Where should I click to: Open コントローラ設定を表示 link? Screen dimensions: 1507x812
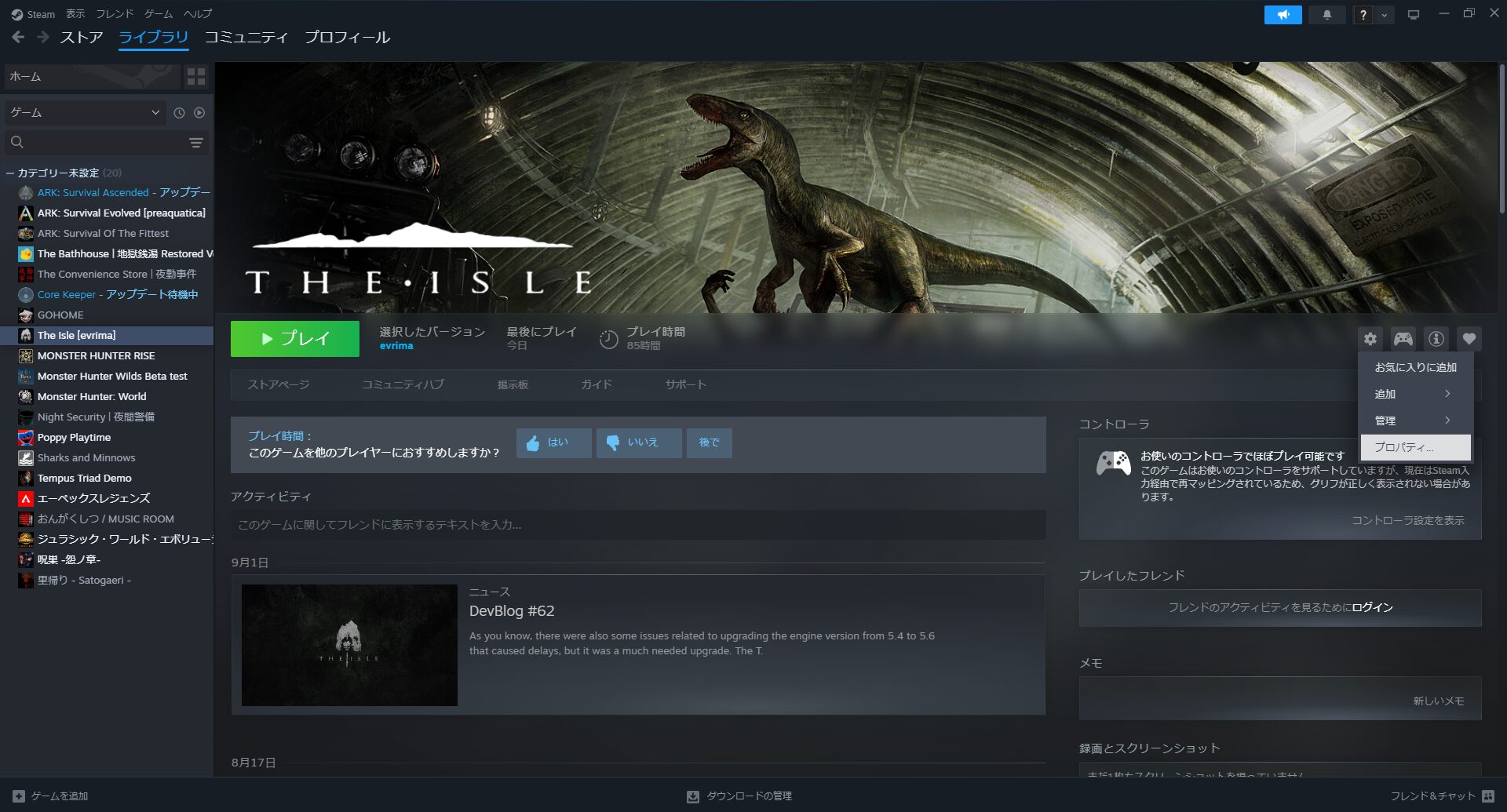[1407, 520]
